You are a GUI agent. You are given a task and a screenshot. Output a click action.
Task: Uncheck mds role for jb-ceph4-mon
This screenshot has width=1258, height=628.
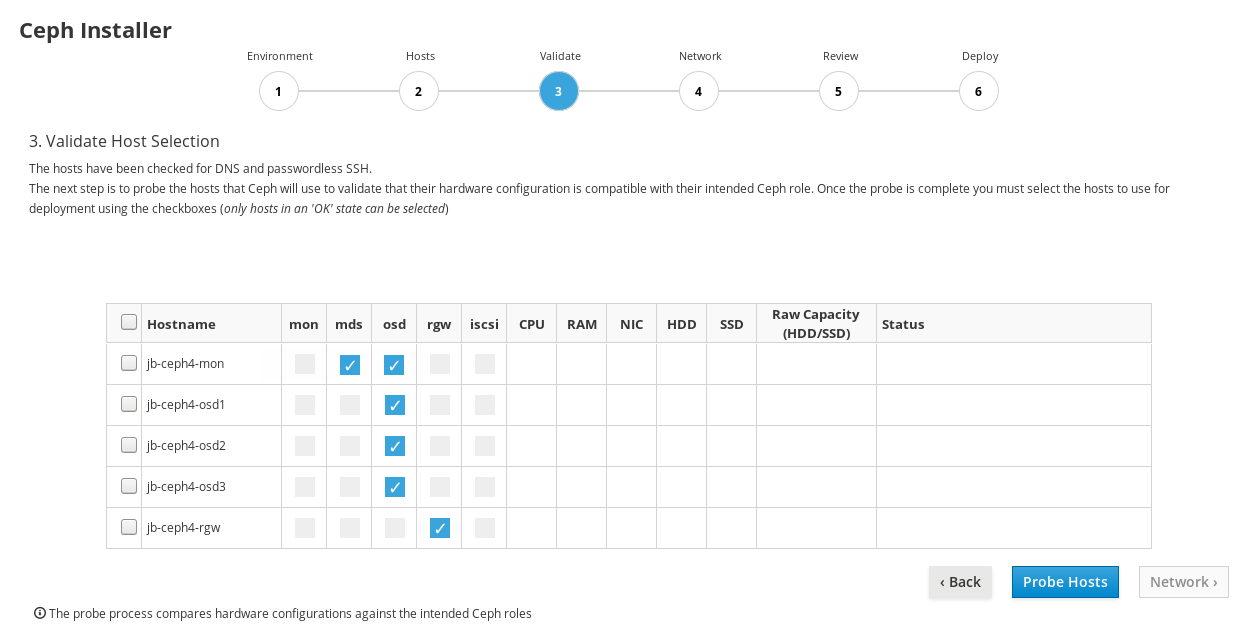tap(350, 365)
